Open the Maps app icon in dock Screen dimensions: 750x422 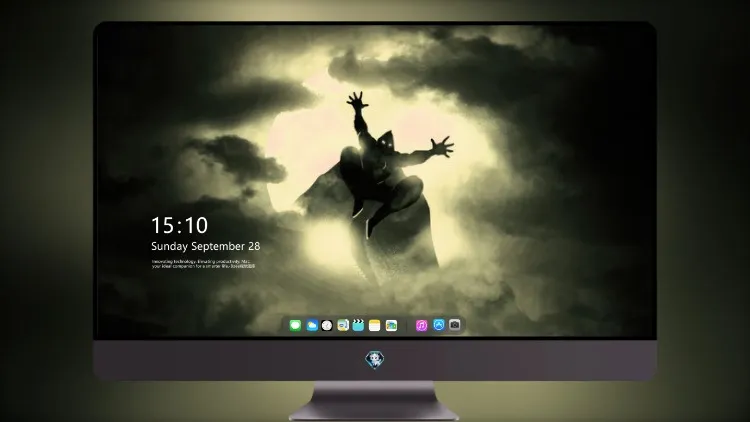point(343,325)
